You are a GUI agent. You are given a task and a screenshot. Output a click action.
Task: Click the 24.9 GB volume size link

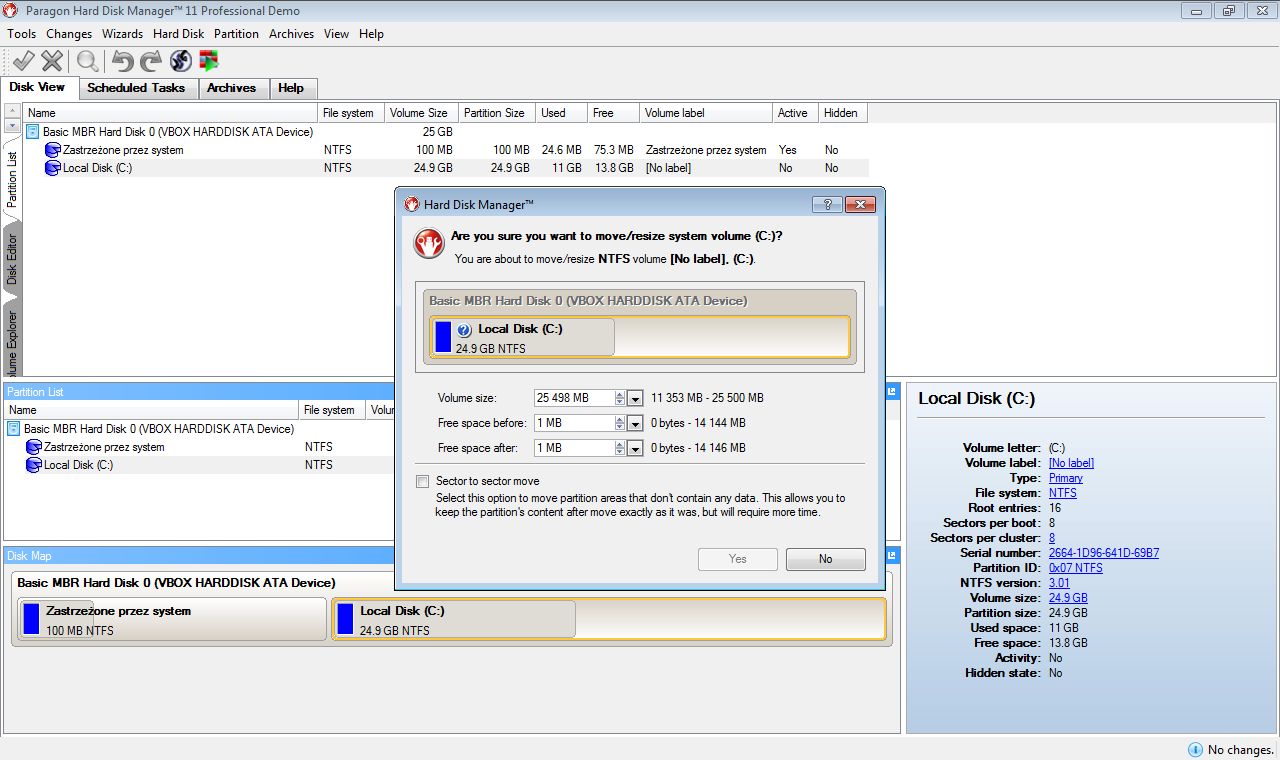1068,598
